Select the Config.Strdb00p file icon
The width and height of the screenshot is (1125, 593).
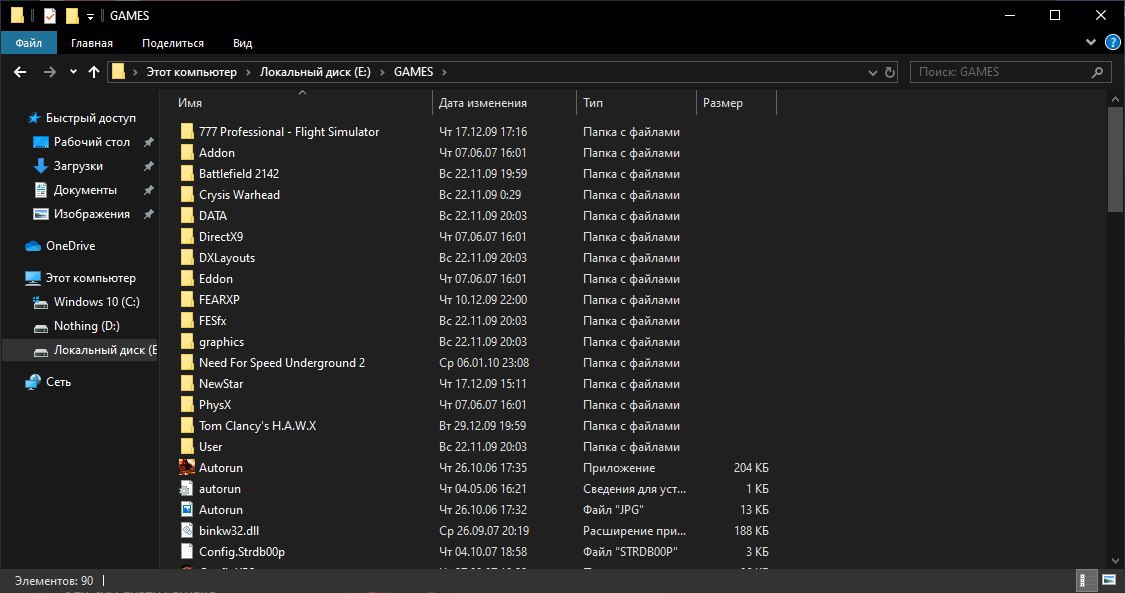[x=187, y=551]
